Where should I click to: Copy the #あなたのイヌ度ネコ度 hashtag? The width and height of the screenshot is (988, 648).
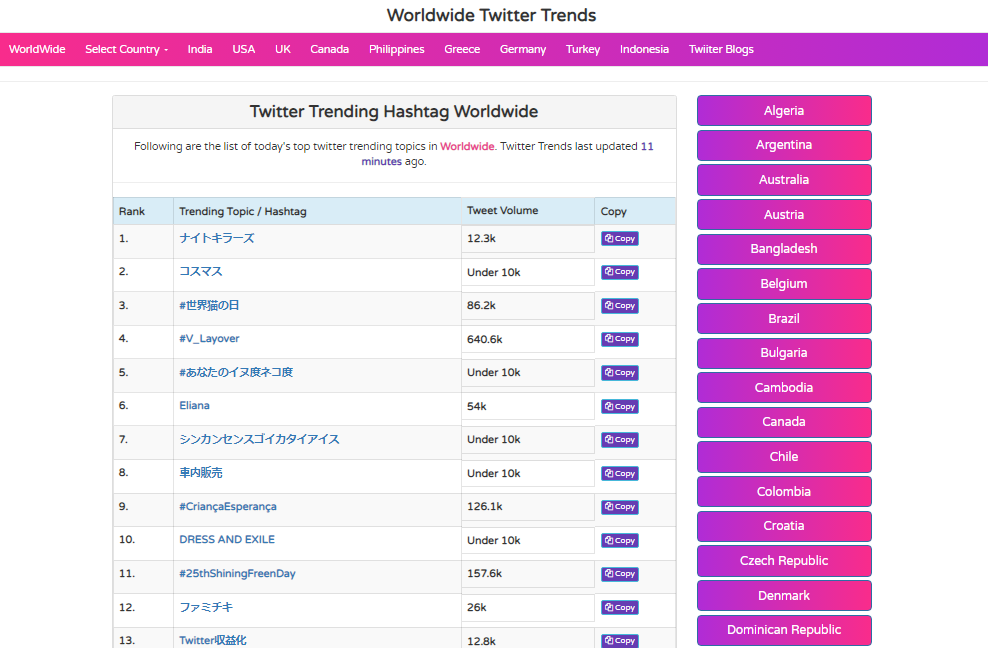click(619, 373)
